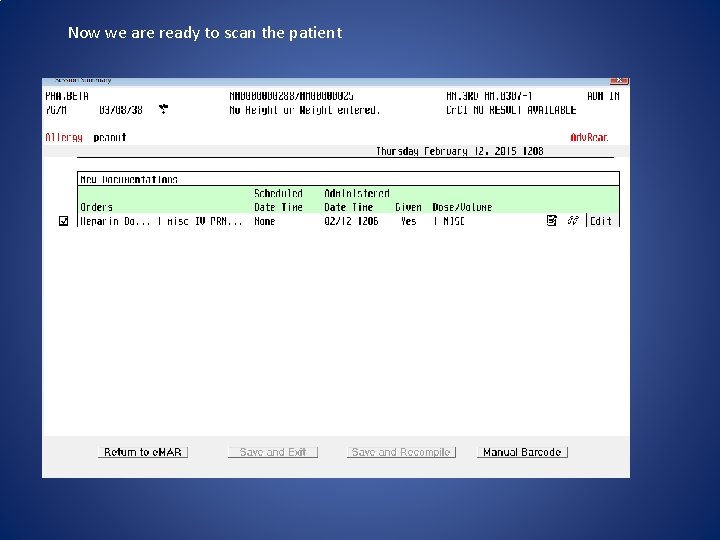Open Manual Barcode entry
The image size is (720, 540).
(x=523, y=452)
